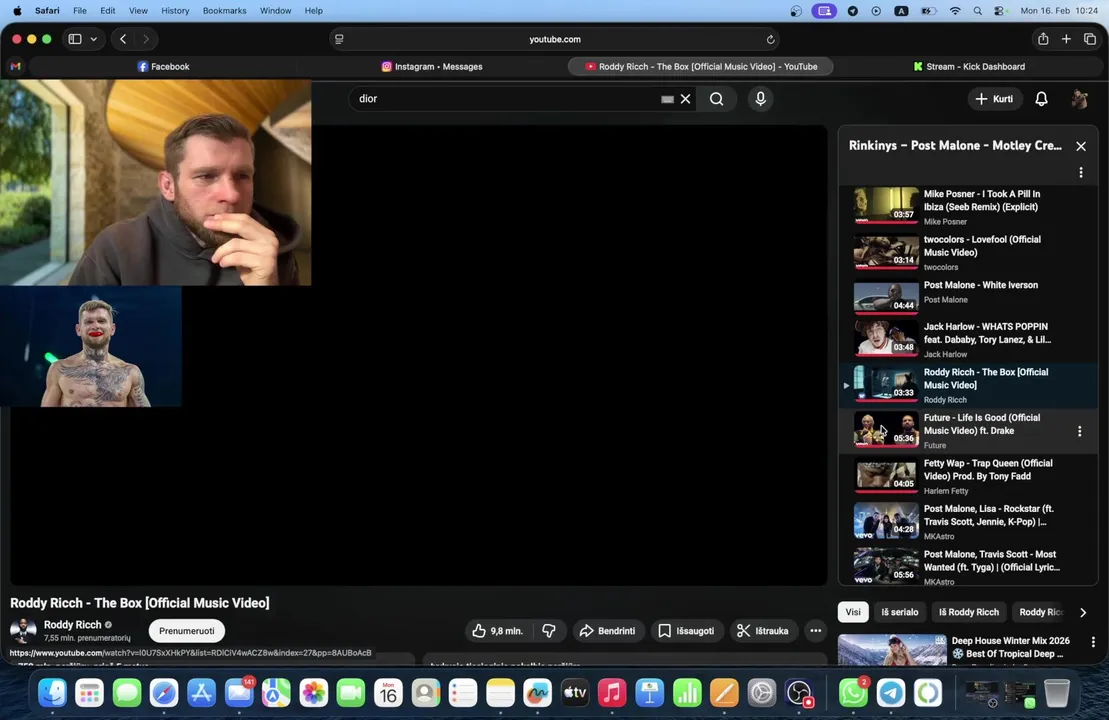Open options for Deep House Winter Mix

1093,642
